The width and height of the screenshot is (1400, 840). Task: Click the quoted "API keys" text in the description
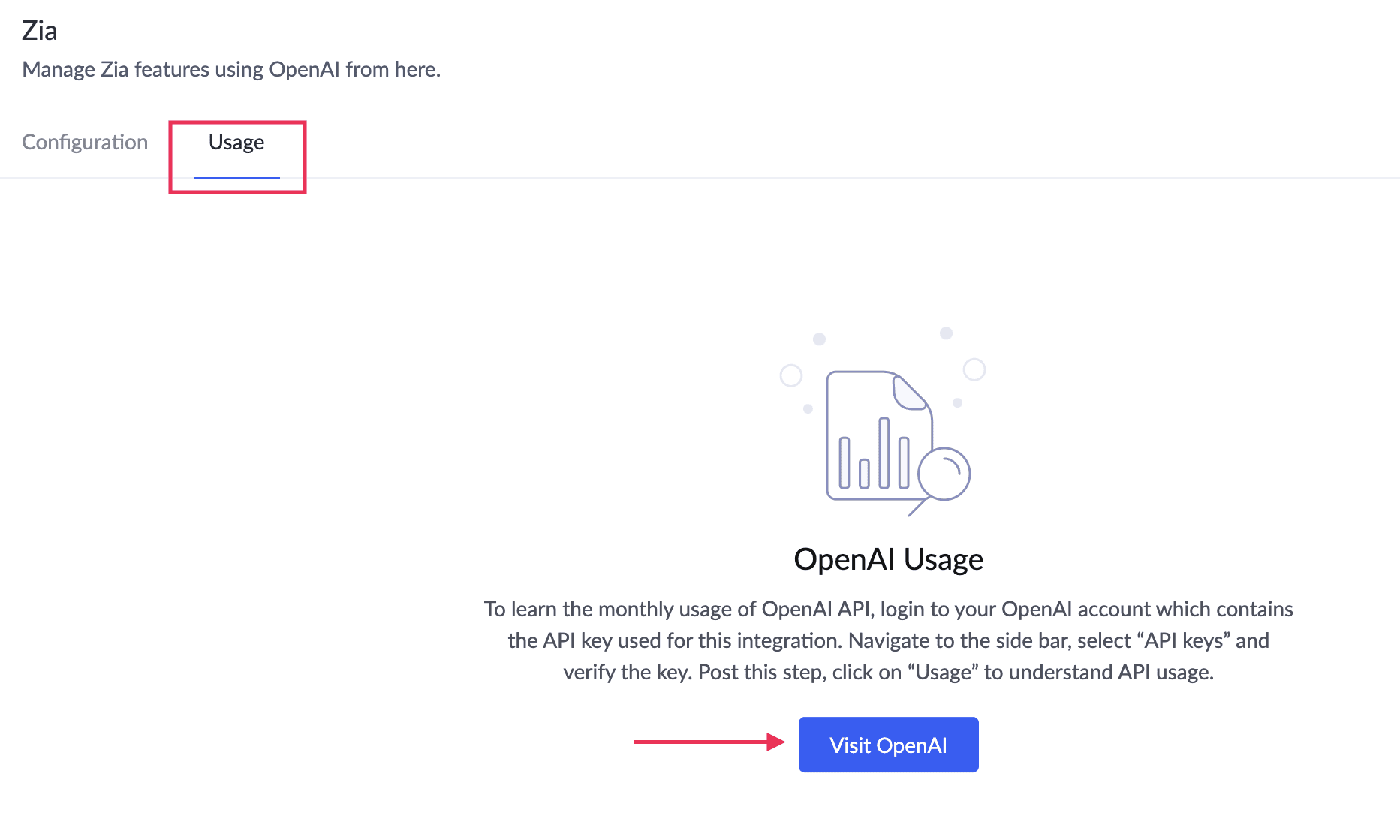(1184, 641)
